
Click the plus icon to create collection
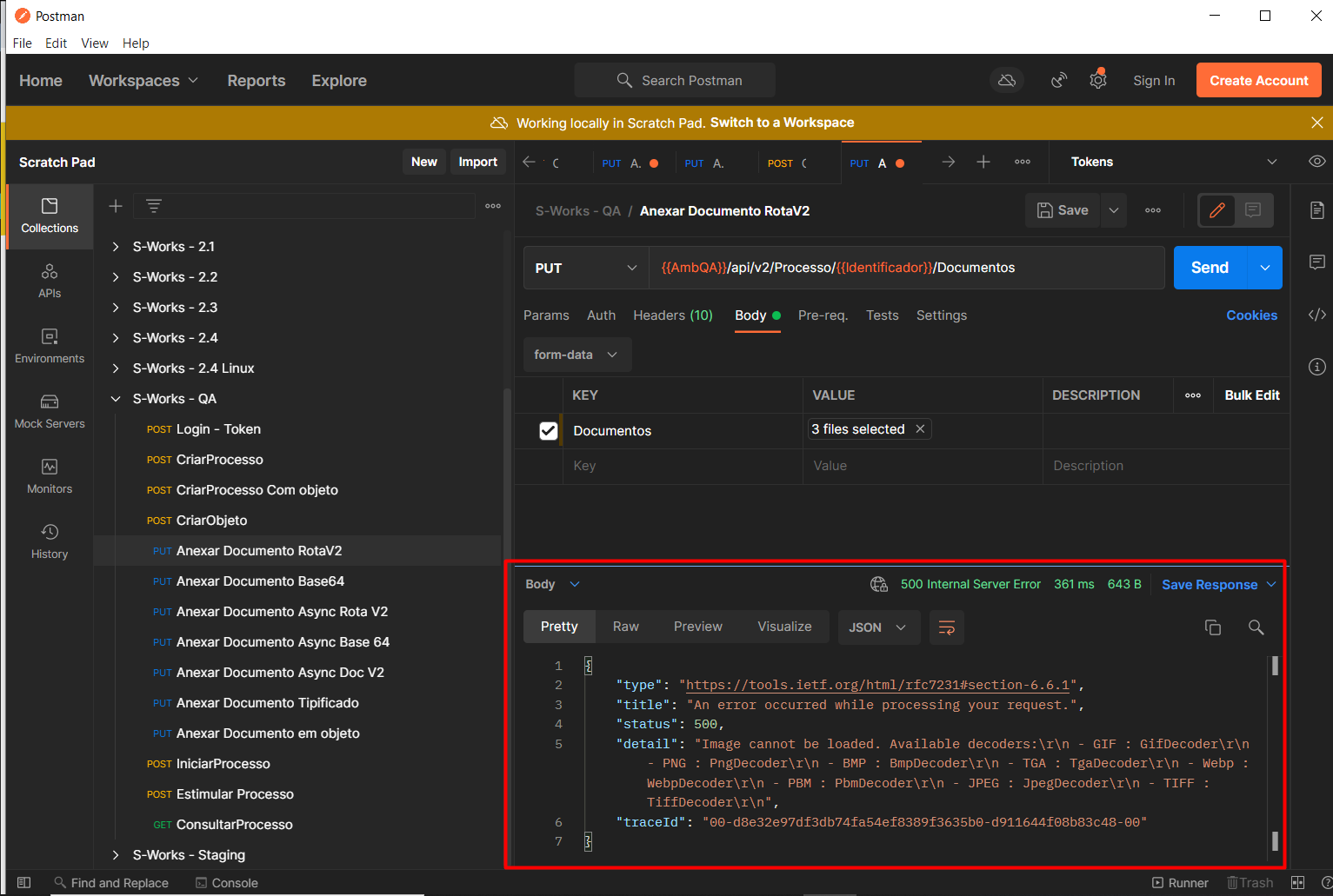(x=116, y=206)
